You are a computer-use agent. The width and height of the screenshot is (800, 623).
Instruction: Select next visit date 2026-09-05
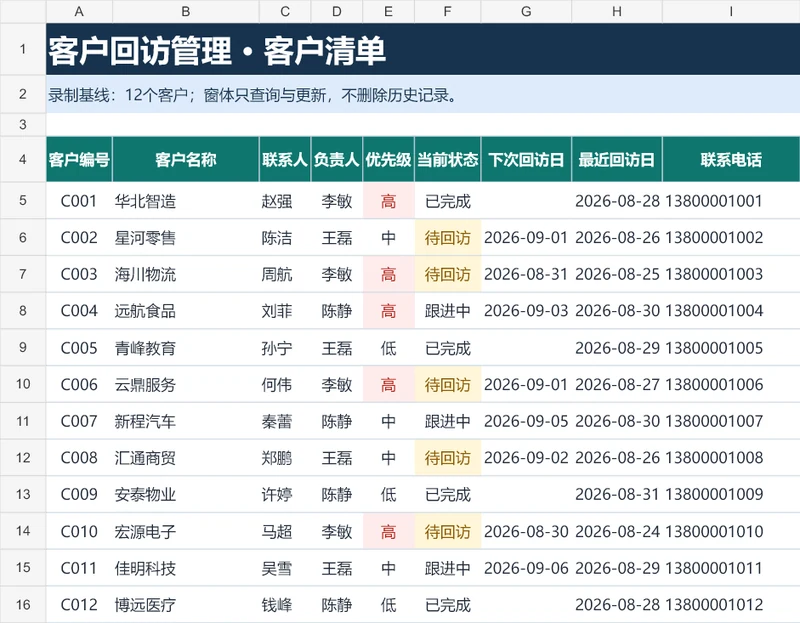tap(526, 421)
